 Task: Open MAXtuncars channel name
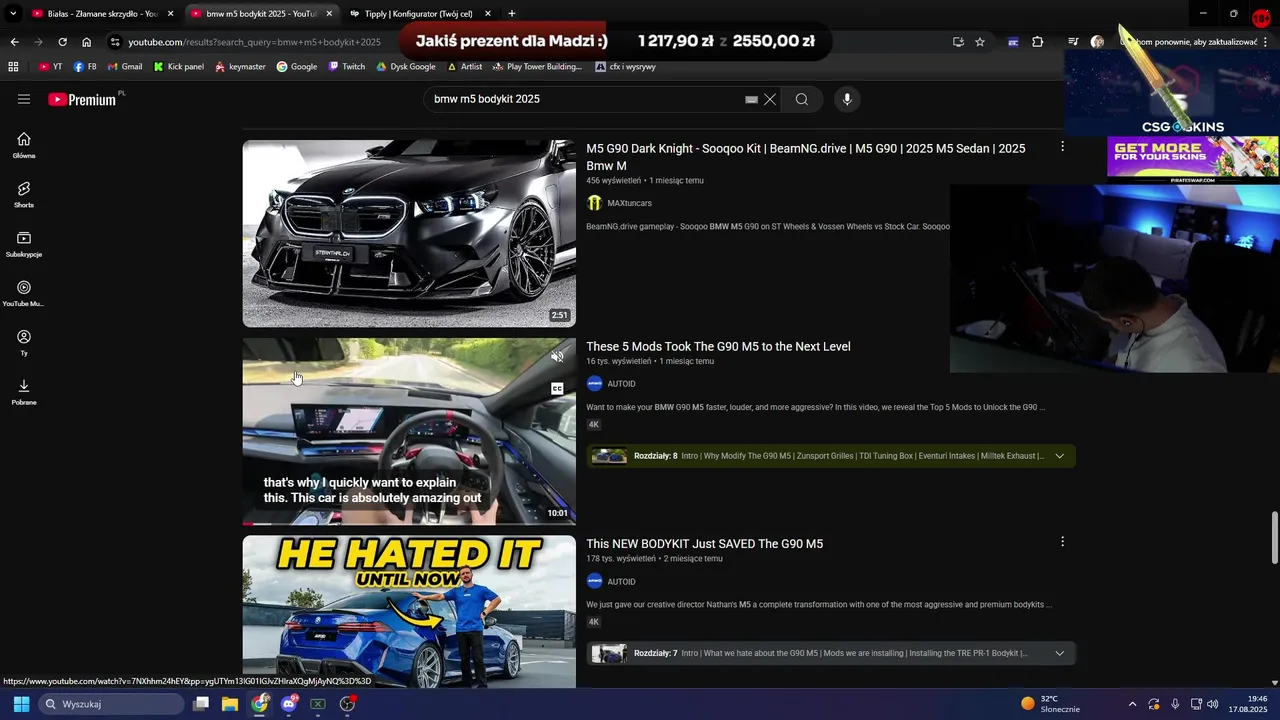pyautogui.click(x=629, y=203)
